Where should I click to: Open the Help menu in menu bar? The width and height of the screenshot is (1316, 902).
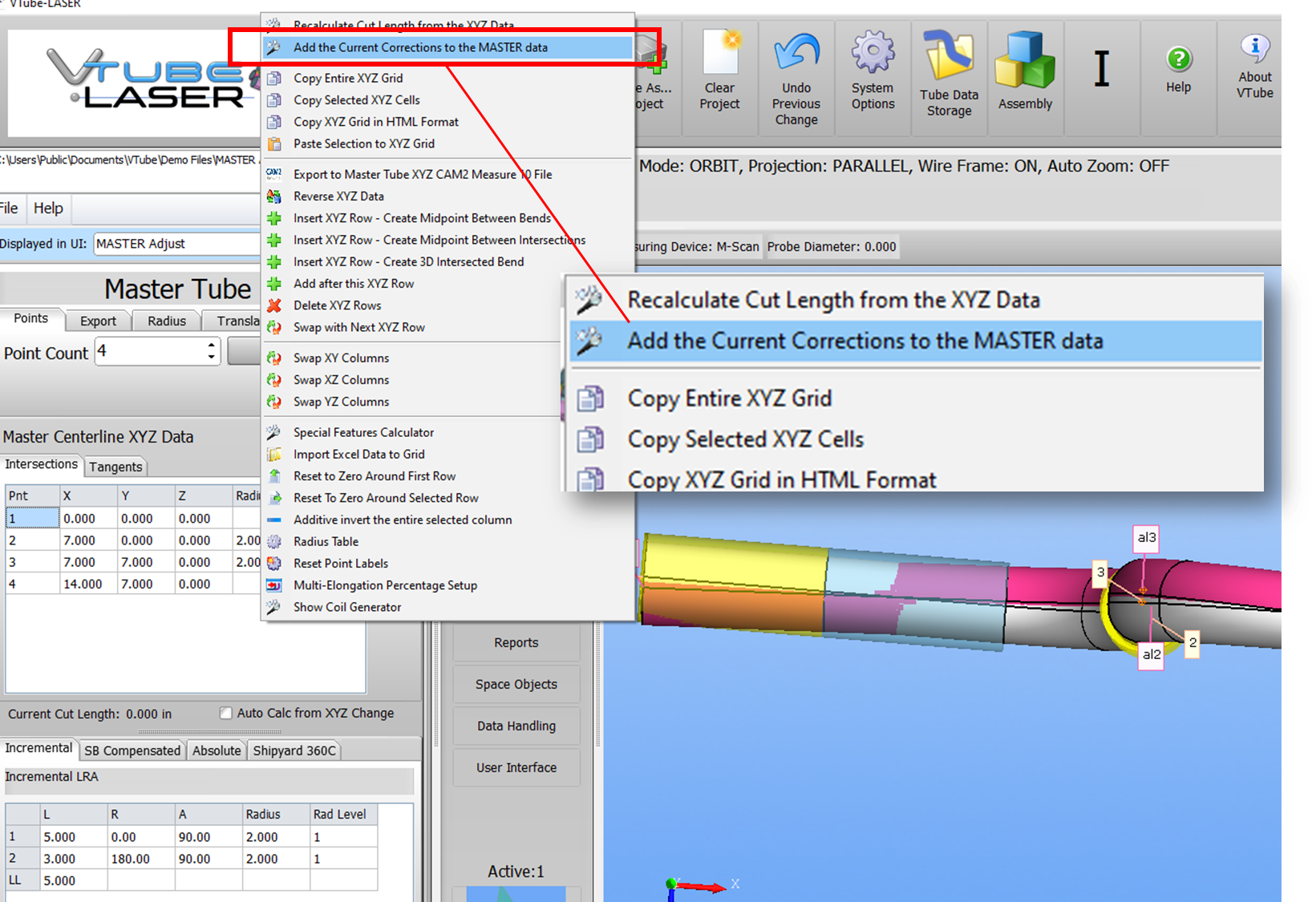pos(48,208)
